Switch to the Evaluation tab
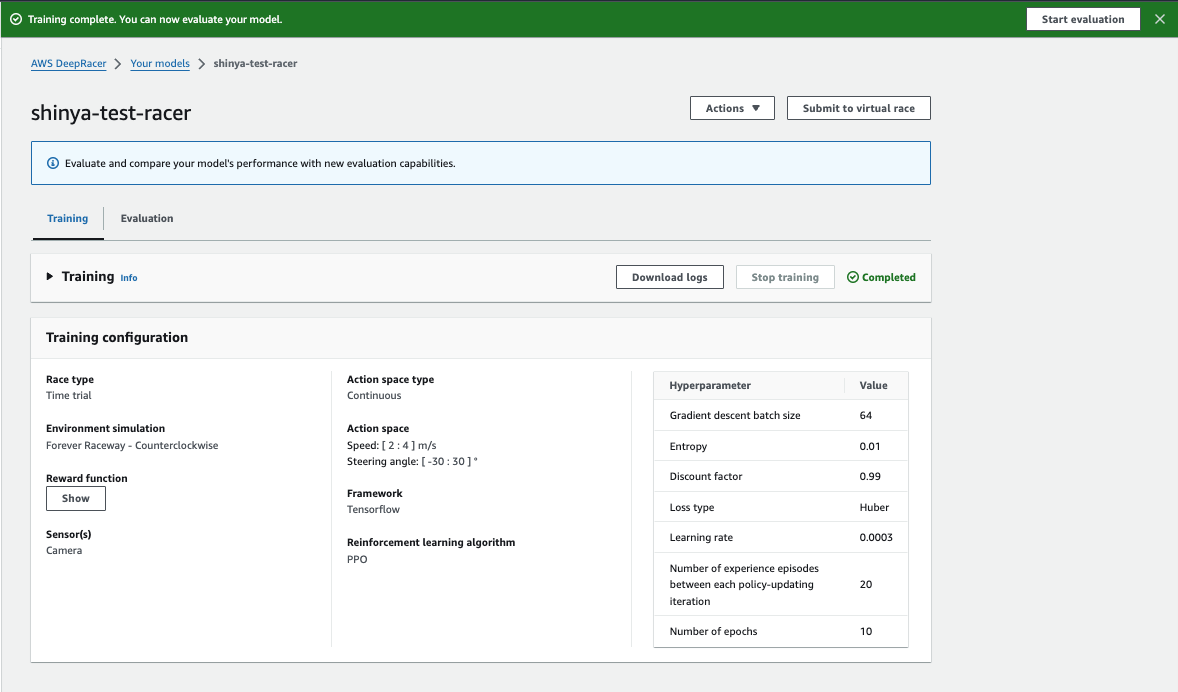Screen dimensions: 1178x692 point(147,219)
